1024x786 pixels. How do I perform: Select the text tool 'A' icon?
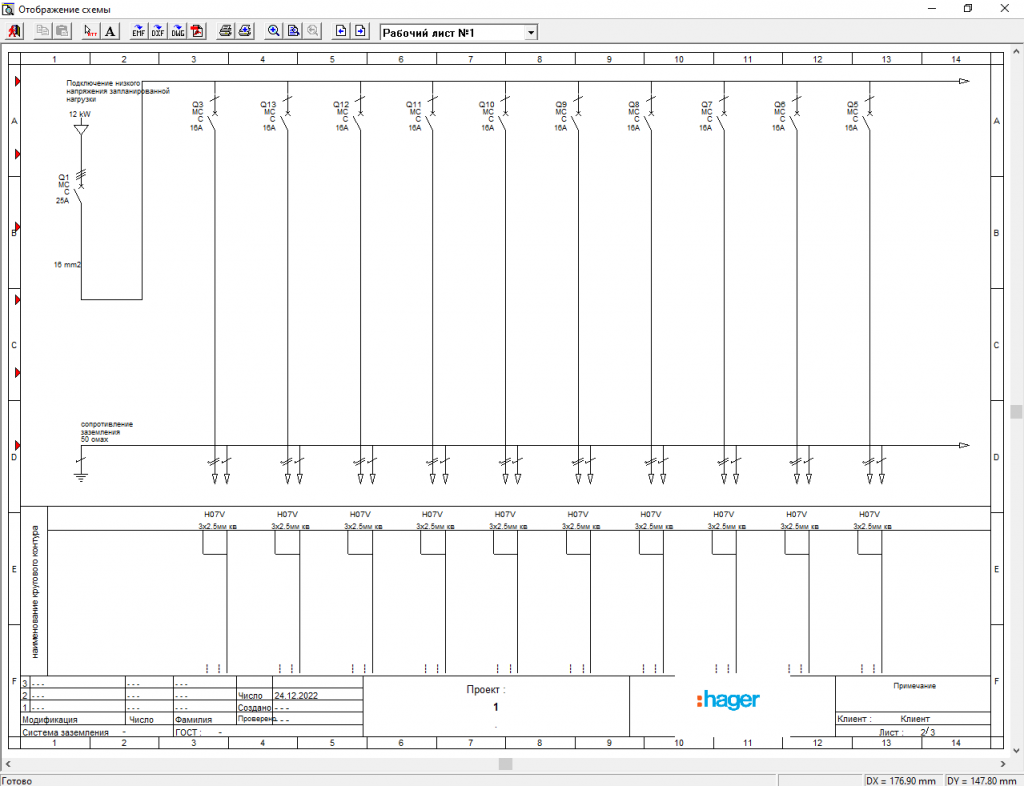[x=110, y=32]
